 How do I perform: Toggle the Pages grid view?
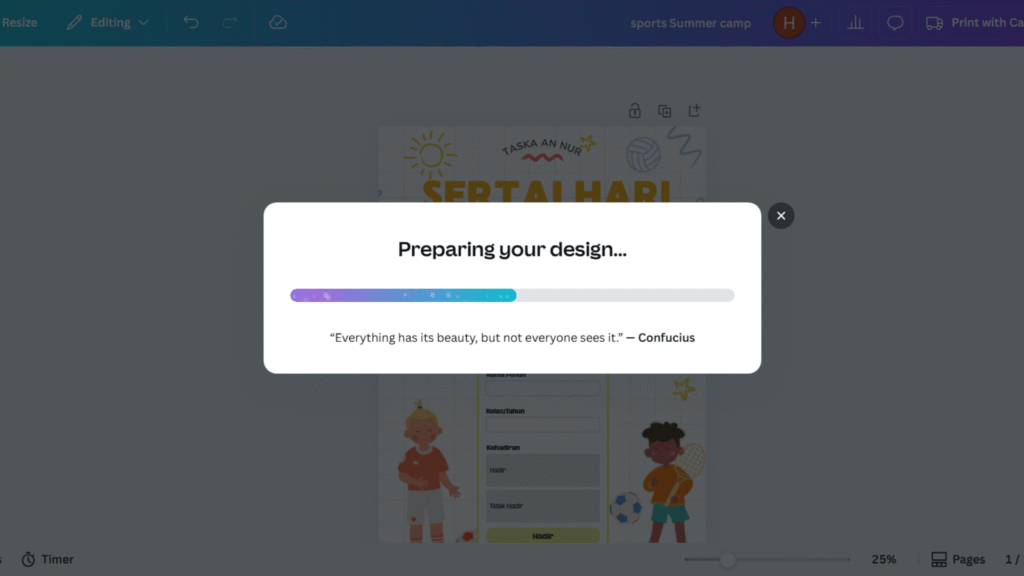957,559
